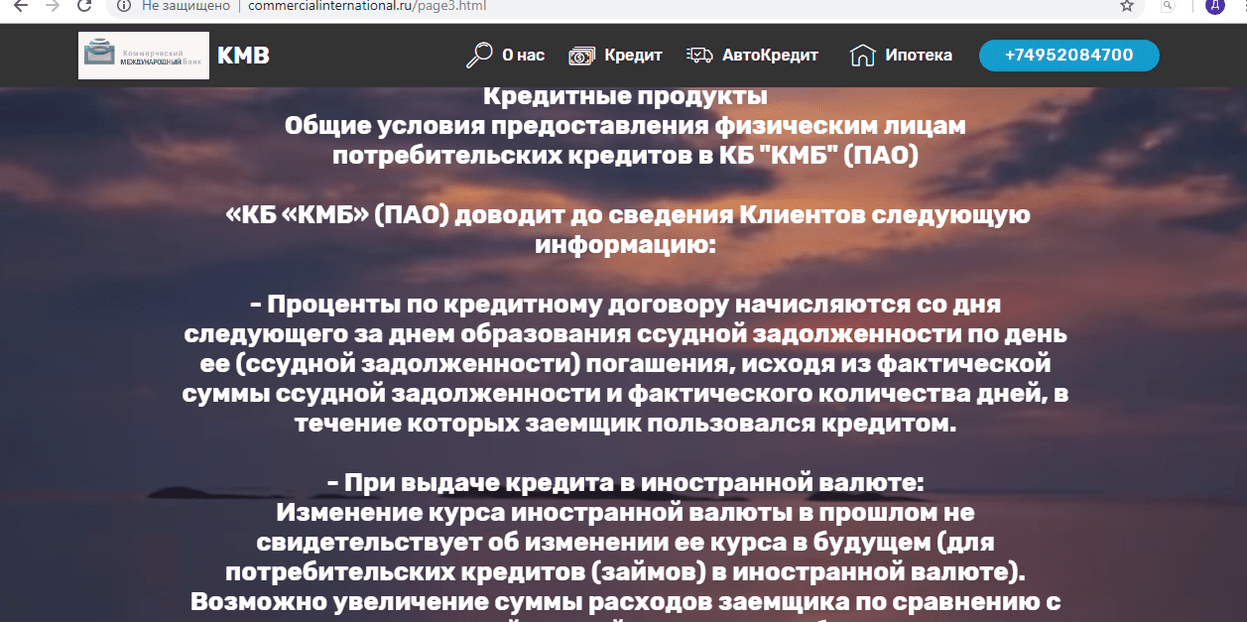Go back to the previous page

coord(20,6)
